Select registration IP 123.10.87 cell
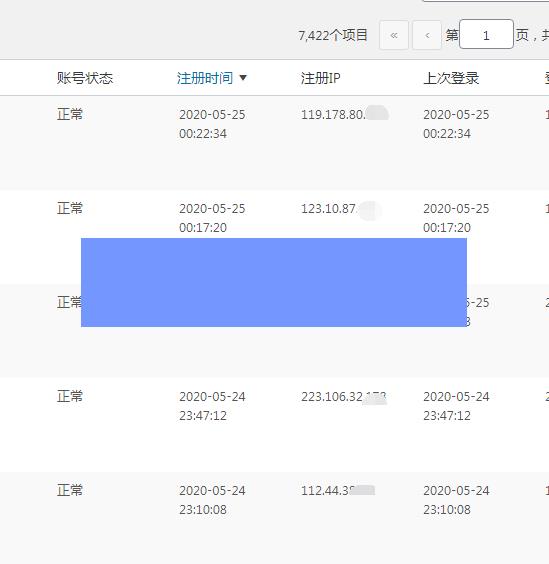 coord(341,209)
